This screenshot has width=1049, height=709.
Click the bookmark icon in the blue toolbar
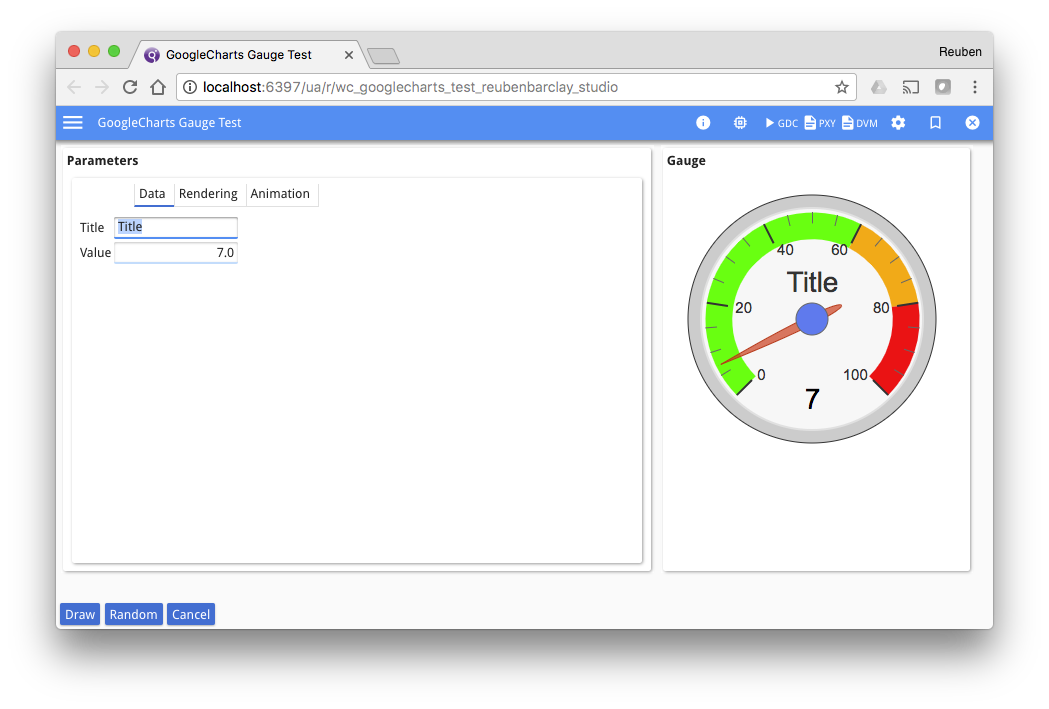935,122
